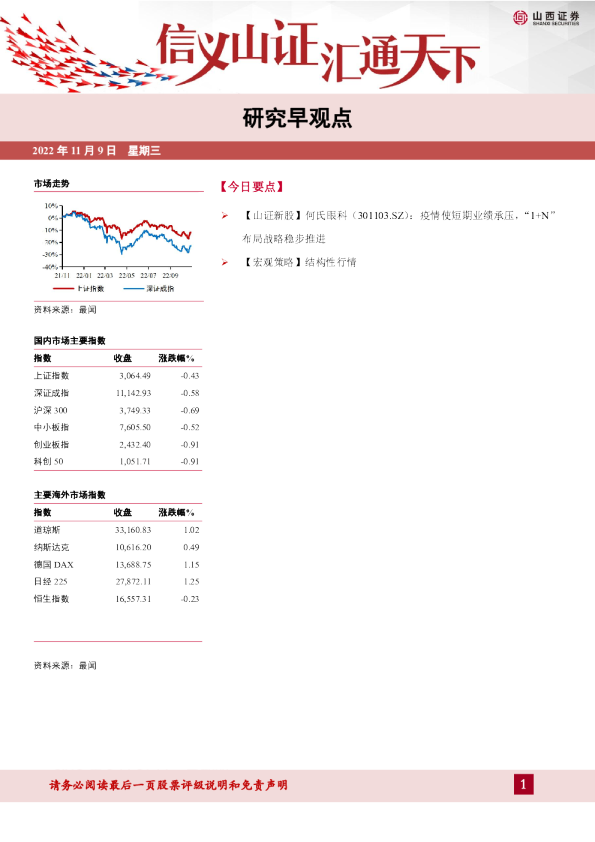595x842 pixels.
Task: Click the 涨跌幅% header of domestic table
Action: (176, 358)
